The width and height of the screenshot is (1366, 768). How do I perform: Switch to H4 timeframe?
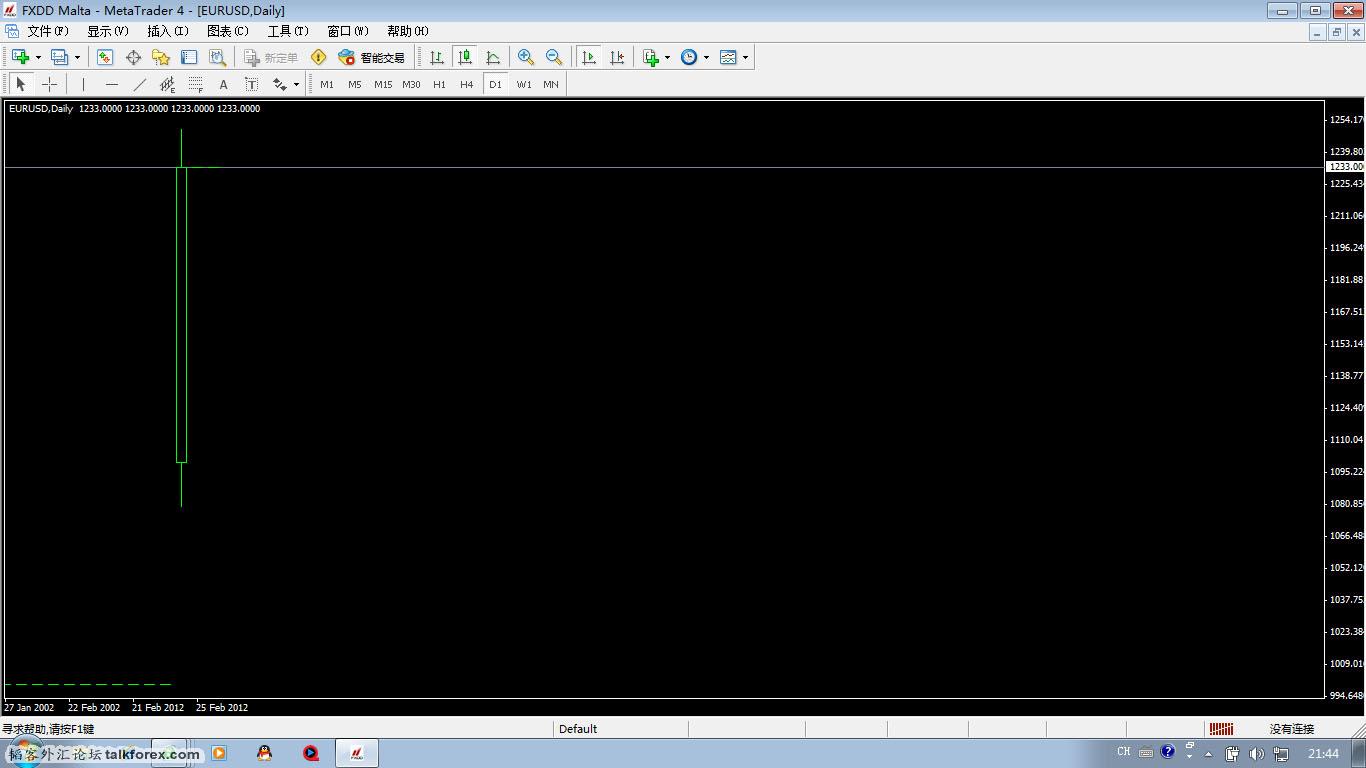tap(467, 84)
